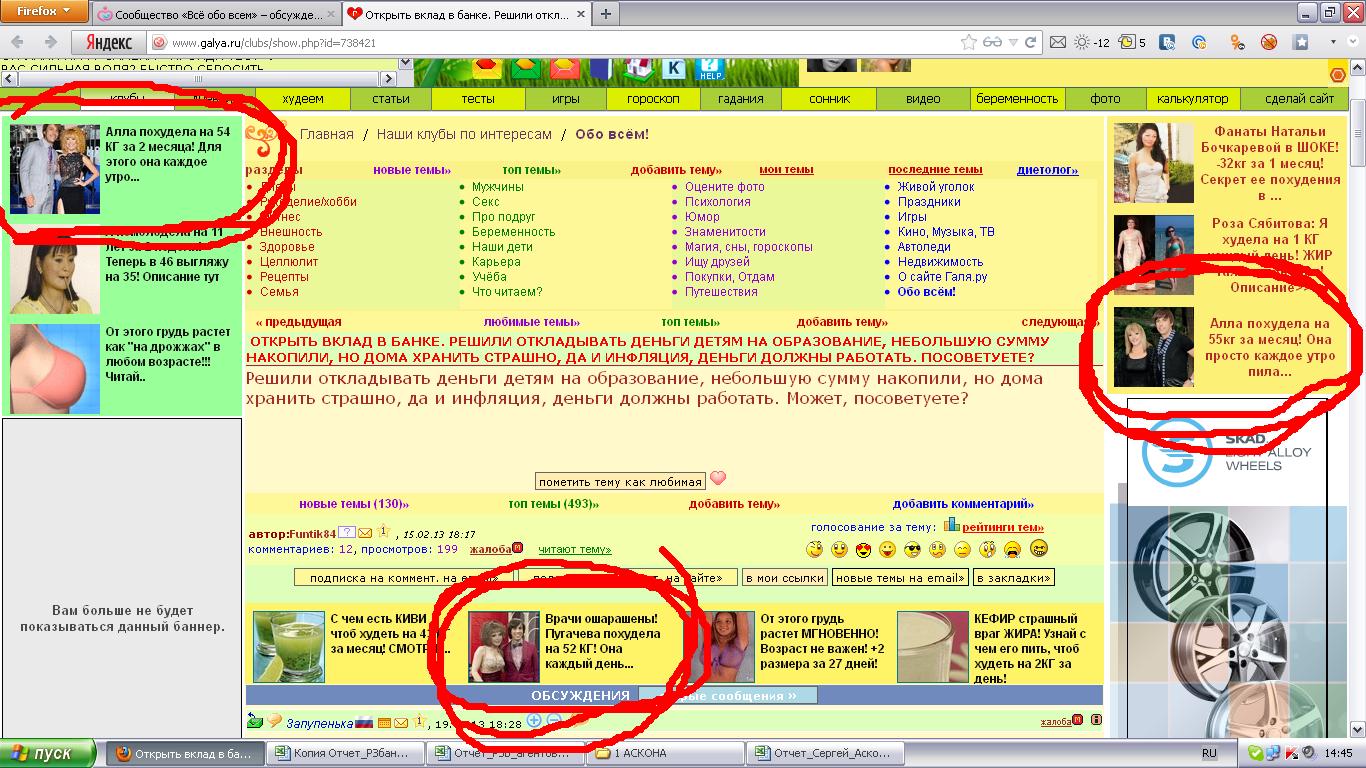The width and height of the screenshot is (1366, 768).
Task: Open the bookmarks star toolbar button
Action: tap(1301, 43)
